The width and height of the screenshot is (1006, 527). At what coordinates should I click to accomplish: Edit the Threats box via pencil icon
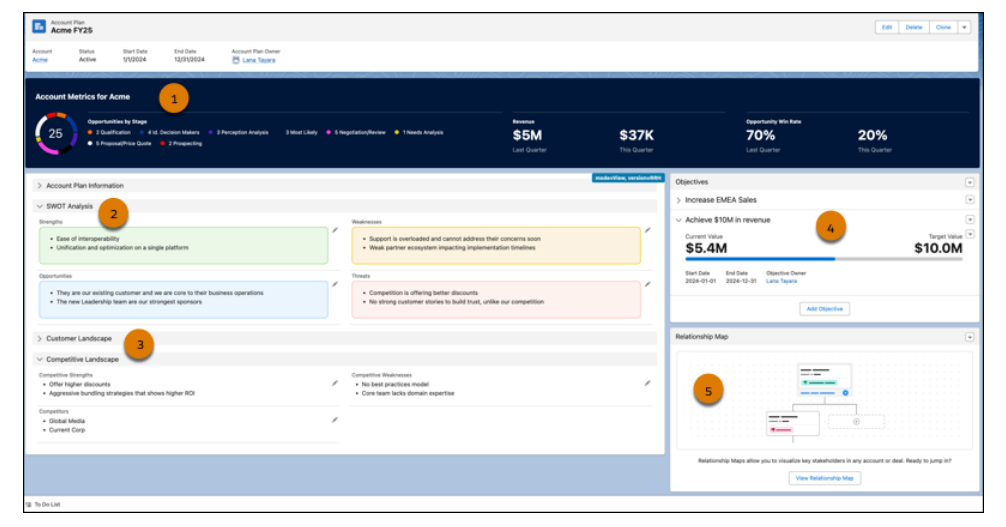pos(648,284)
